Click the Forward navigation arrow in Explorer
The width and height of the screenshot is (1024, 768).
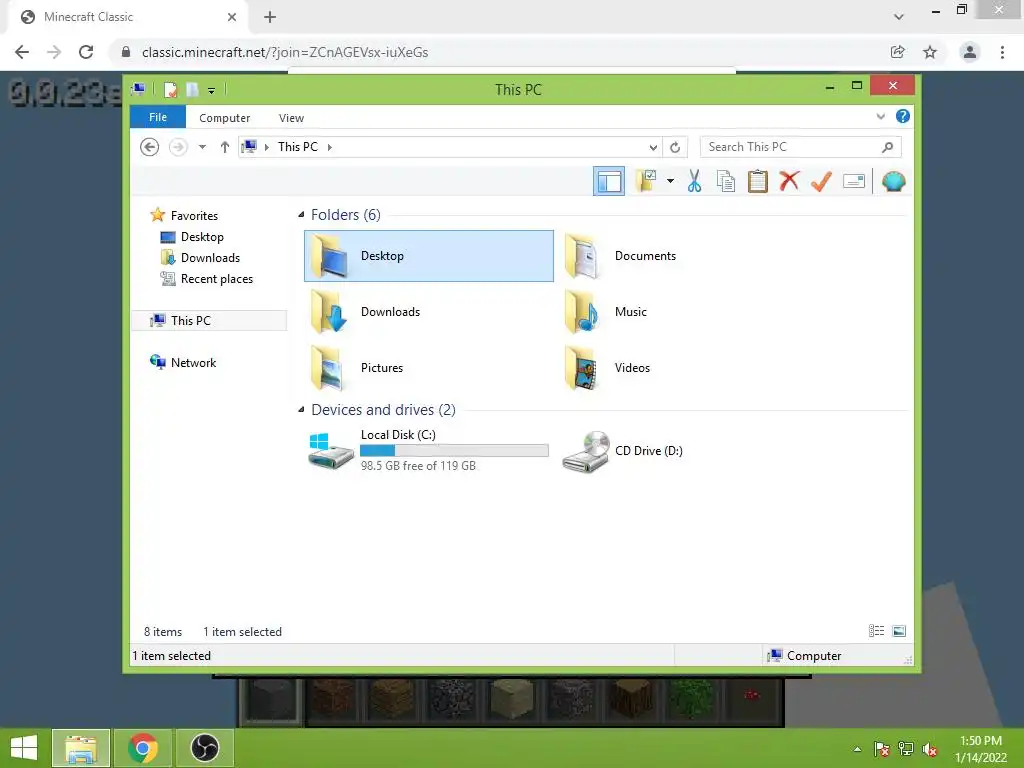(178, 147)
